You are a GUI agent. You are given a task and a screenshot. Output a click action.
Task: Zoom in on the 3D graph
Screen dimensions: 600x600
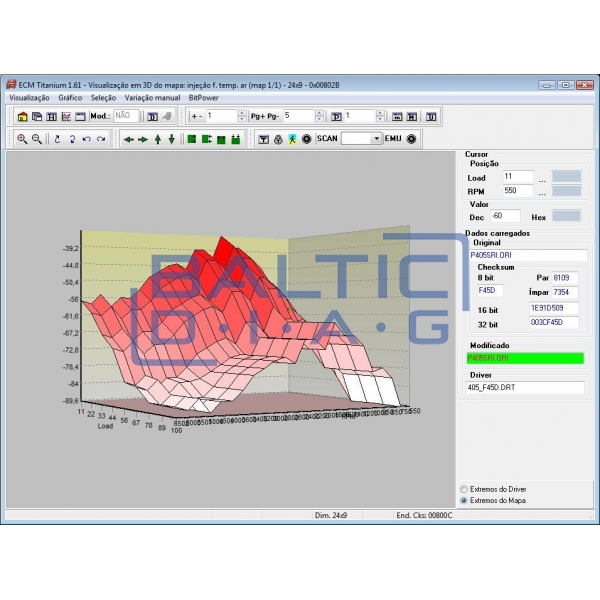click(22, 139)
